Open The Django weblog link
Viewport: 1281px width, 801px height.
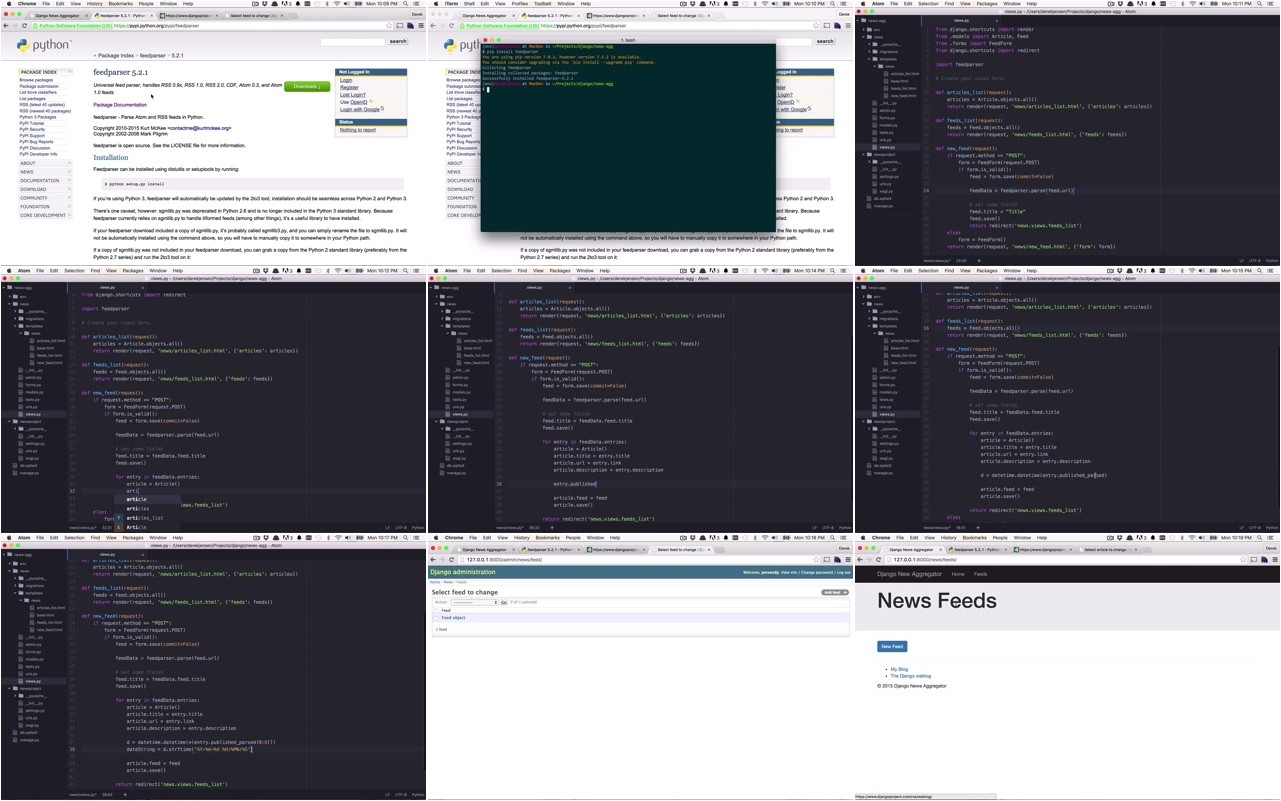click(x=910, y=676)
